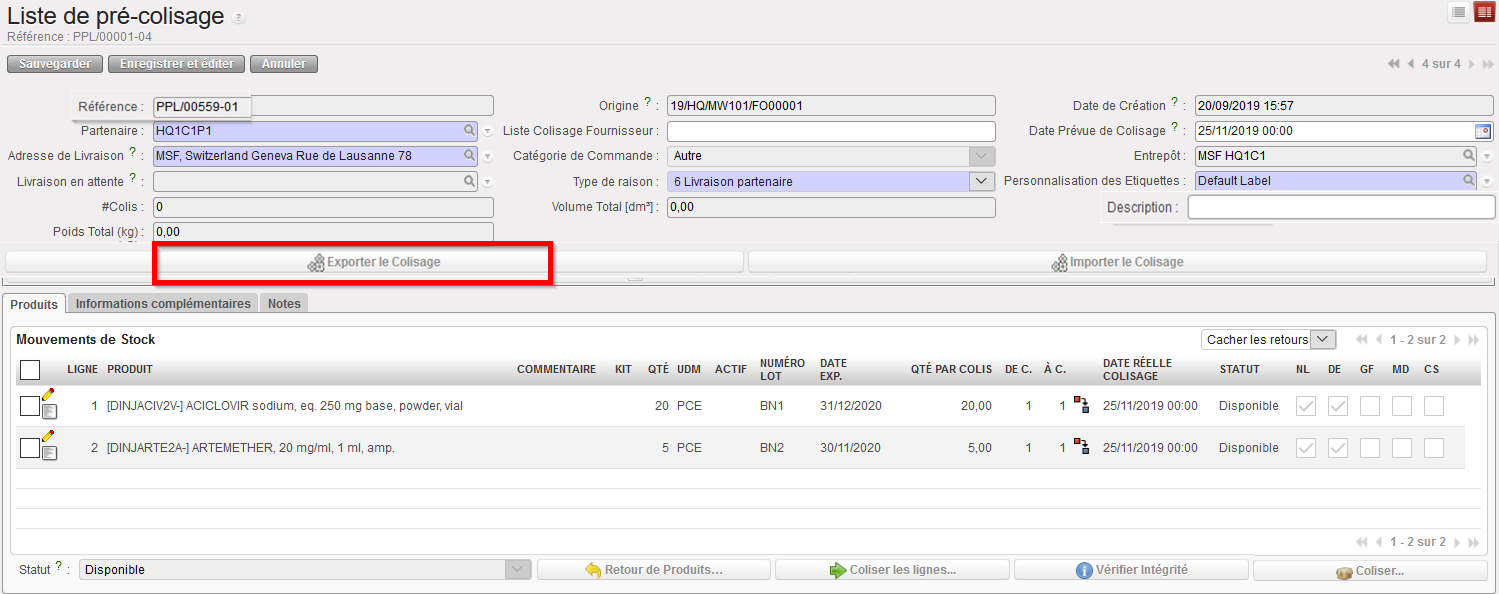
Task: Click Importer le Colisage button
Action: [x=1117, y=262]
